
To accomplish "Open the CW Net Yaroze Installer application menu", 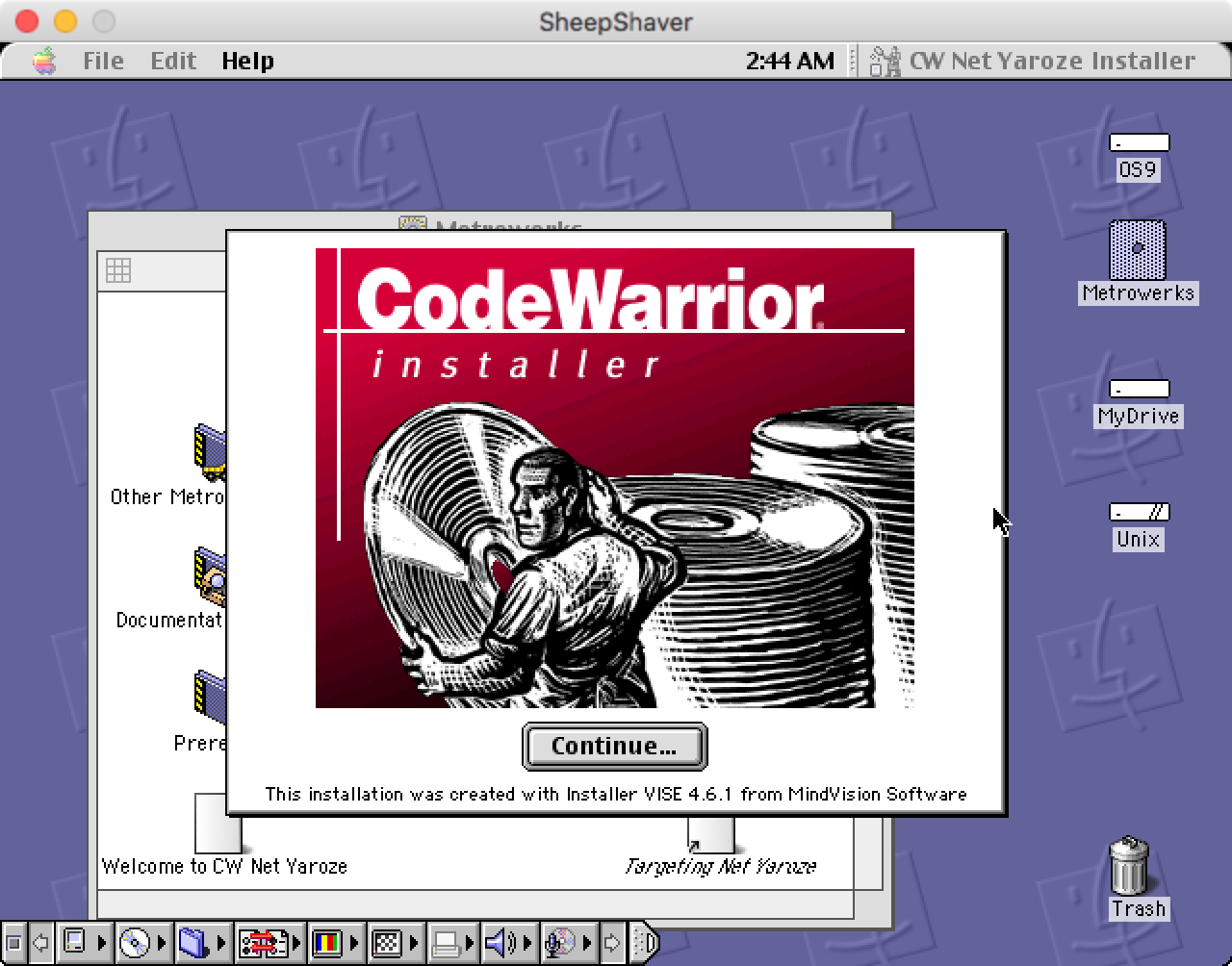I will (1033, 61).
